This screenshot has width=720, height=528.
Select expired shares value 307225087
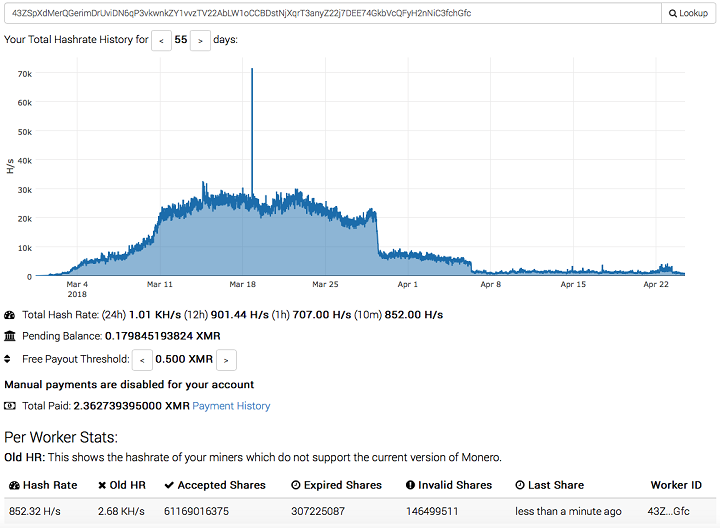(x=318, y=511)
